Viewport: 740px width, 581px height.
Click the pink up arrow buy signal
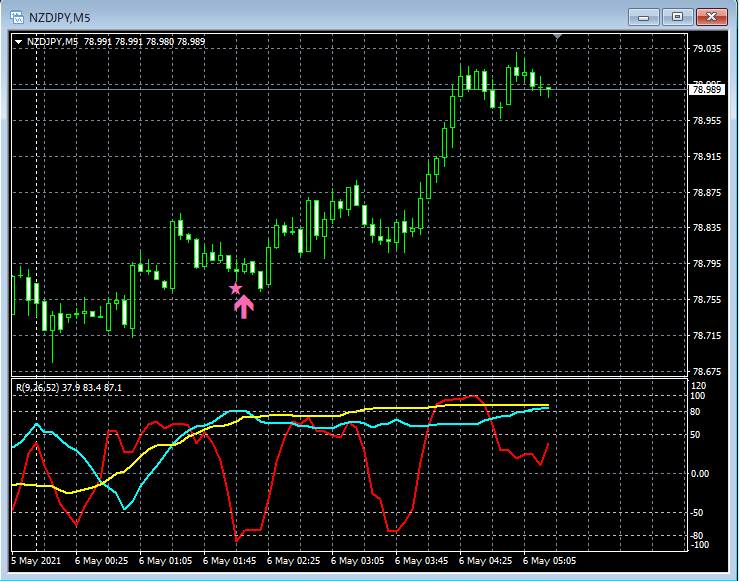pos(244,307)
